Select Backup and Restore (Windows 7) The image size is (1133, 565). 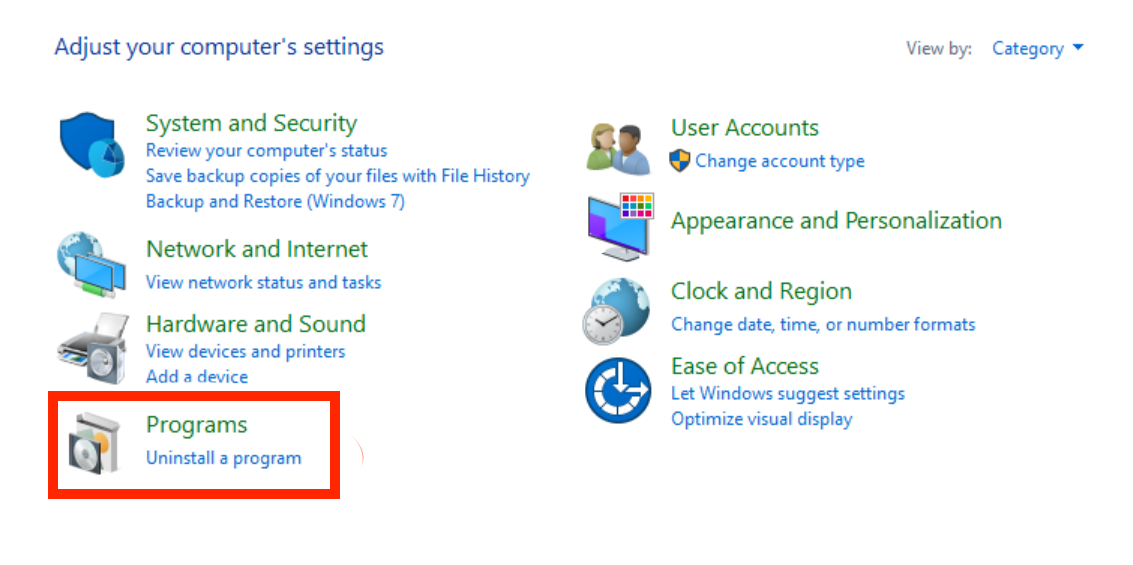pos(275,201)
